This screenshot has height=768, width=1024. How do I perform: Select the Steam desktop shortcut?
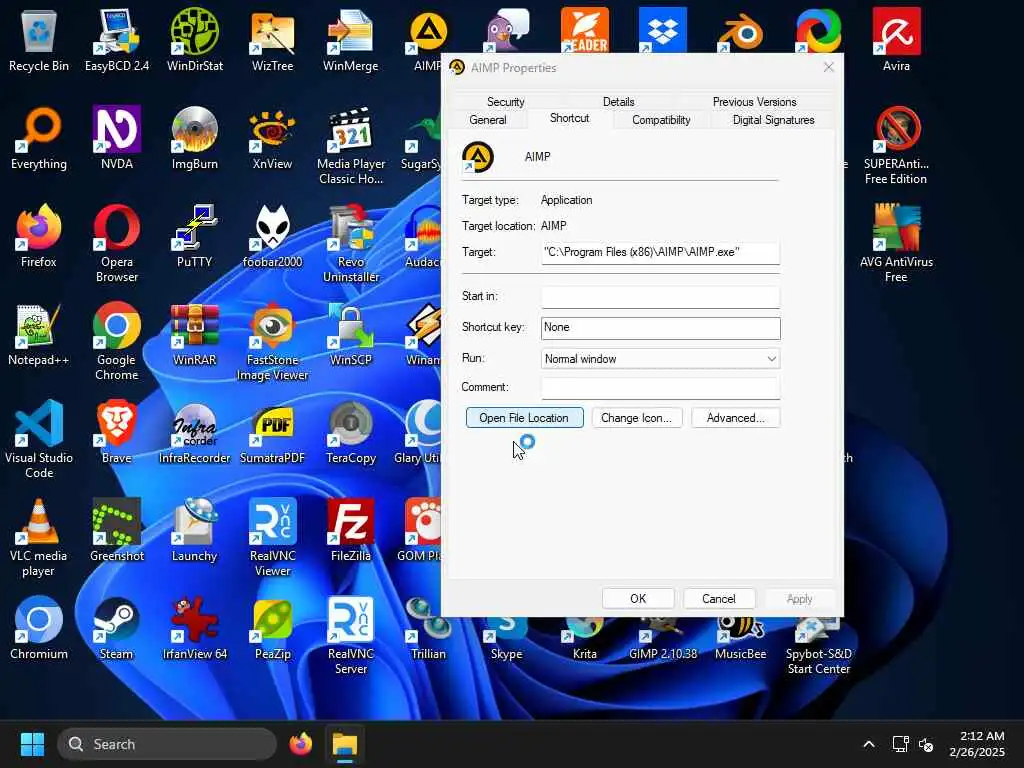pos(117,628)
